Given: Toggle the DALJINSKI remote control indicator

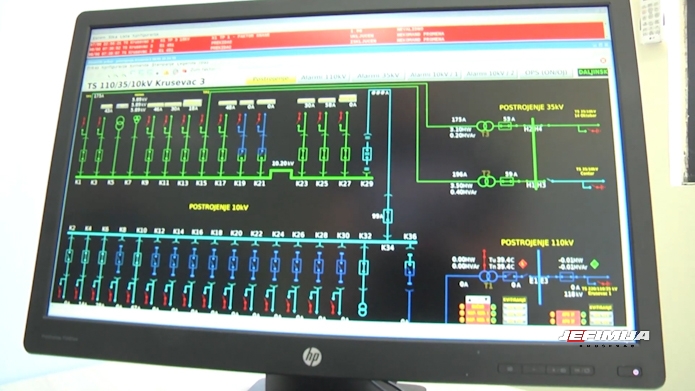Looking at the screenshot, I should 593,72.
